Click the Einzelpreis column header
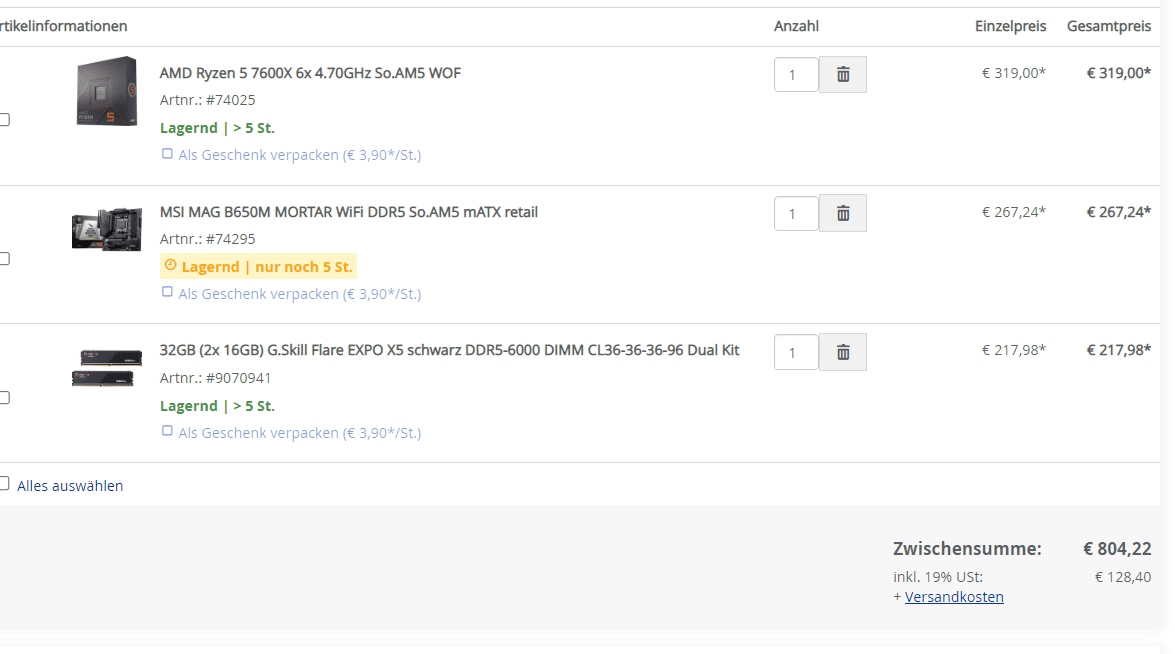 pos(1010,26)
